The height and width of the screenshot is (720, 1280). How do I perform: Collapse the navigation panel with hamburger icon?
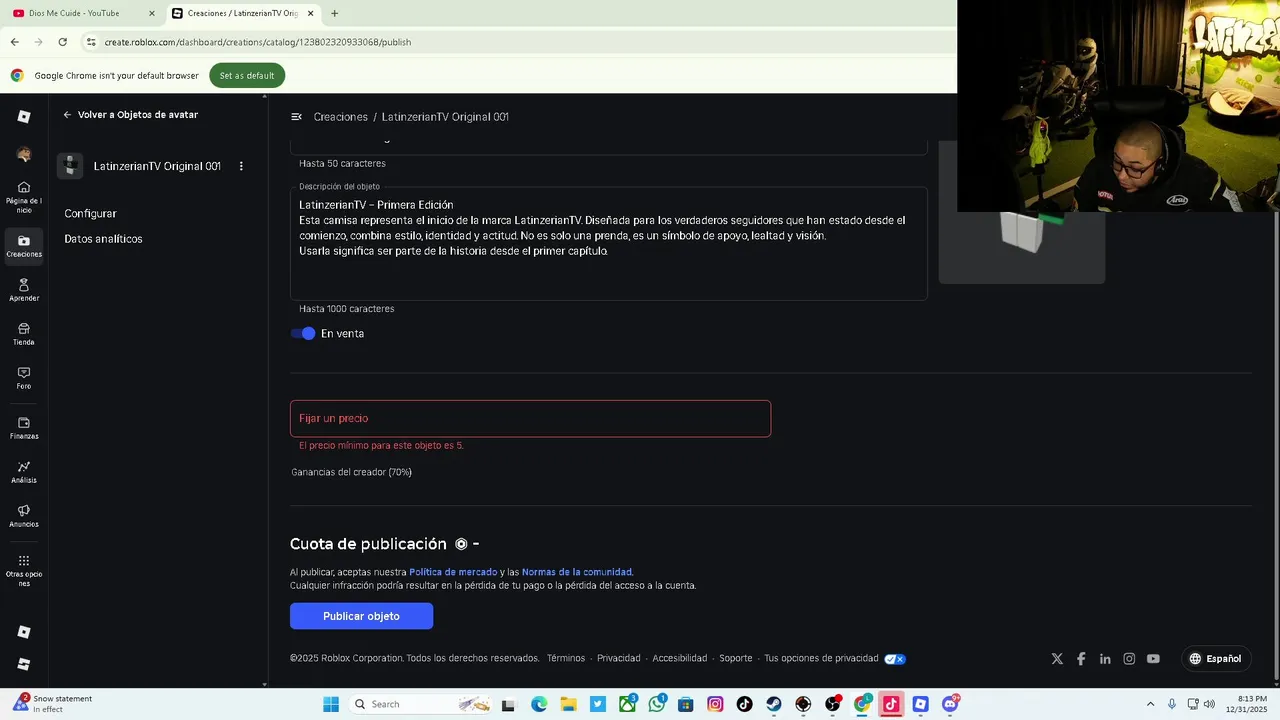(296, 117)
